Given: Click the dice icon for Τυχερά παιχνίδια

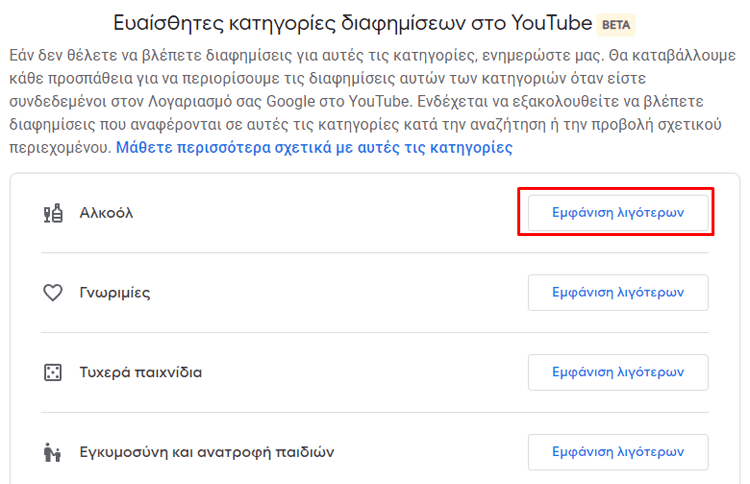Looking at the screenshot, I should click(53, 372).
